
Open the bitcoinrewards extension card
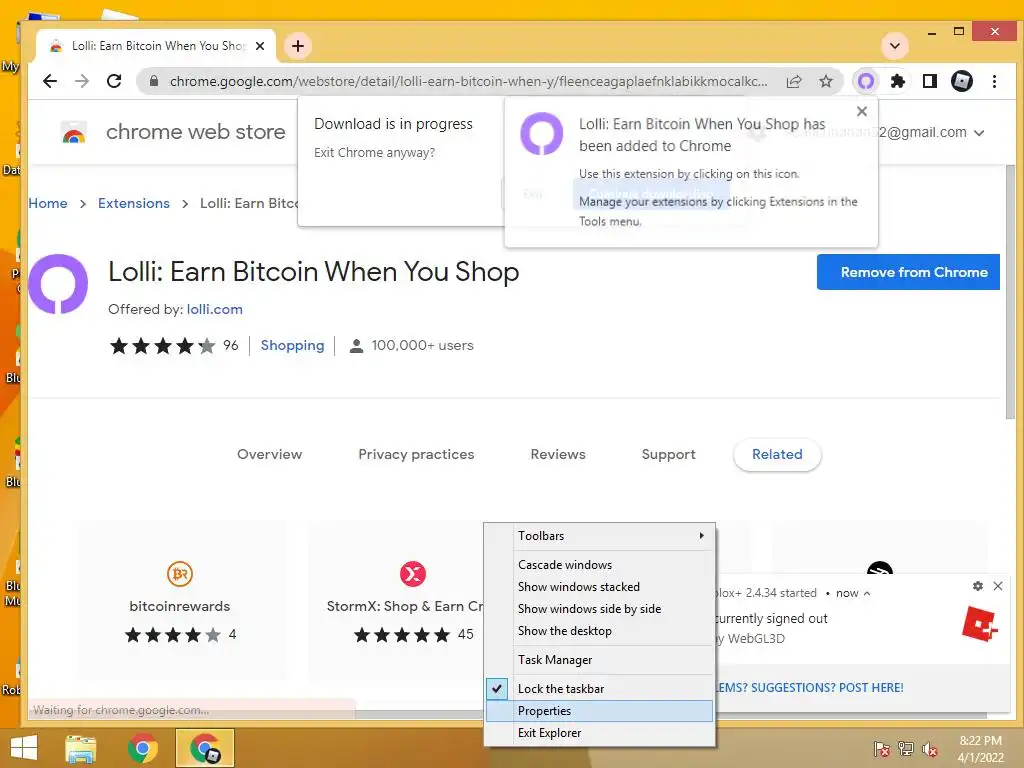click(180, 601)
